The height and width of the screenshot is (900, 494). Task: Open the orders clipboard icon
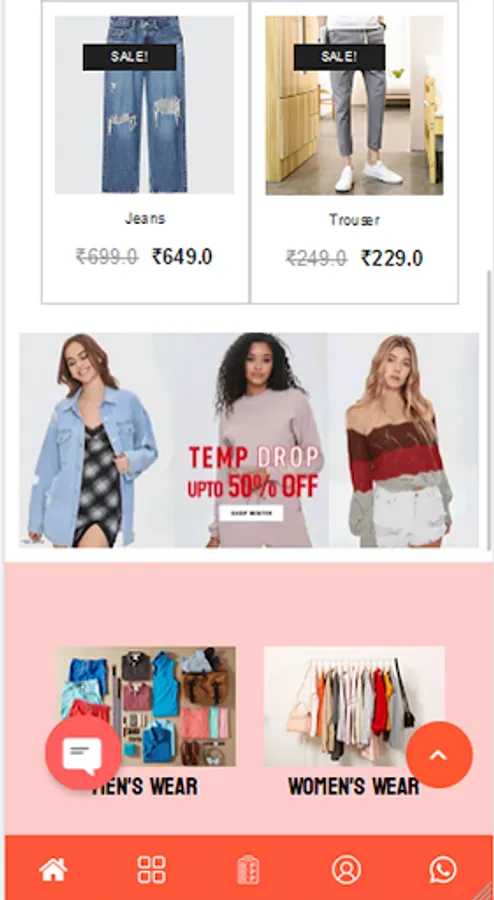pyautogui.click(x=248, y=870)
